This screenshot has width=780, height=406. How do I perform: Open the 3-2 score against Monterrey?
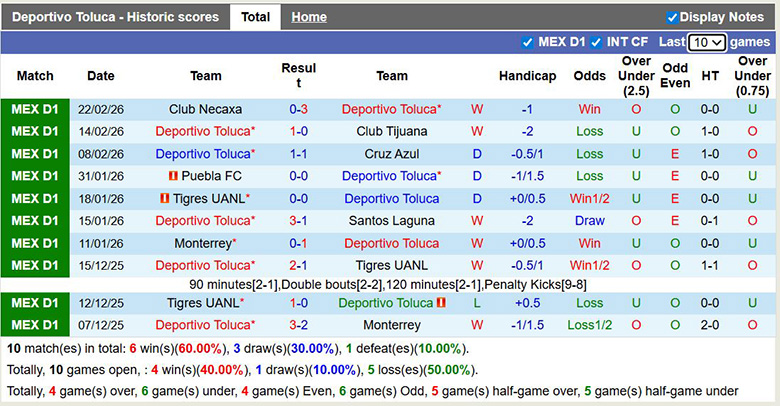click(x=298, y=325)
